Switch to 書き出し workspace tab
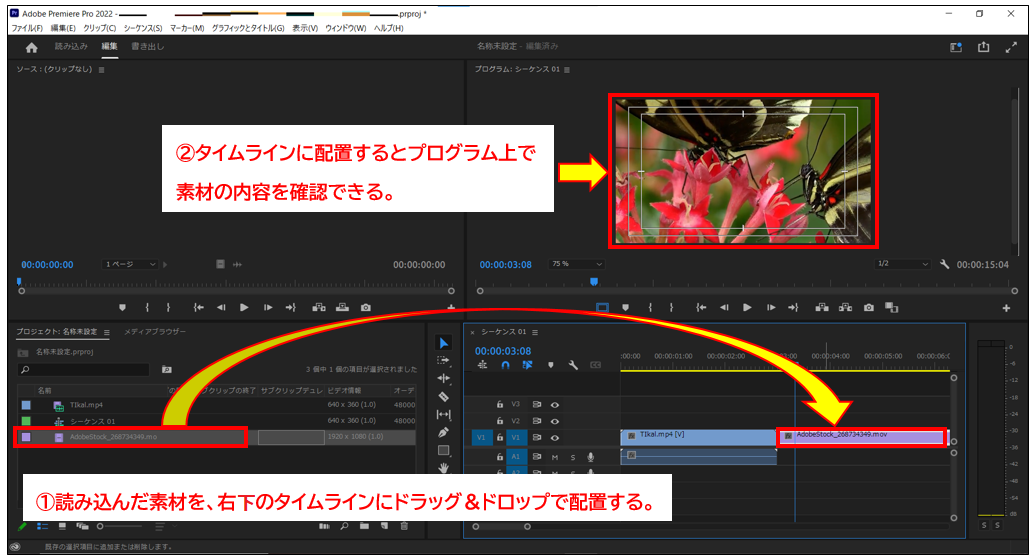Image resolution: width=1033 pixels, height=559 pixels. tap(148, 47)
